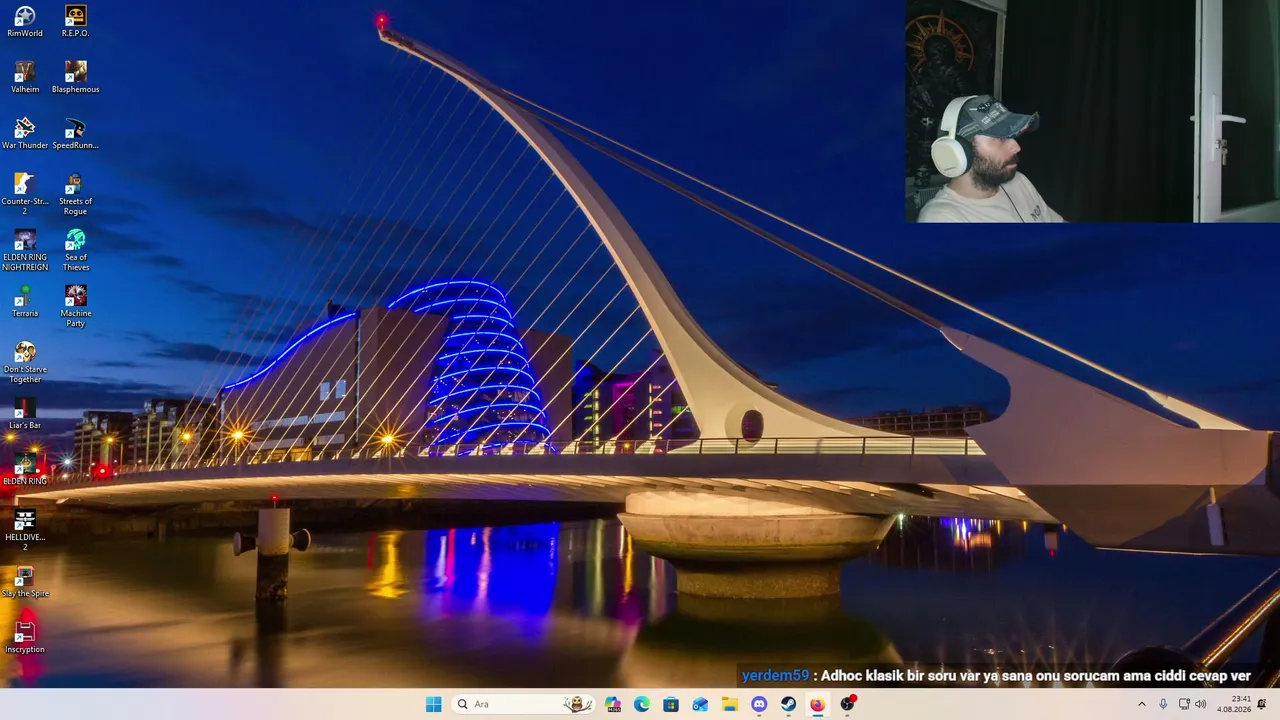Expand the hidden system tray icons chevron
Viewport: 1280px width, 720px height.
pos(1142,704)
